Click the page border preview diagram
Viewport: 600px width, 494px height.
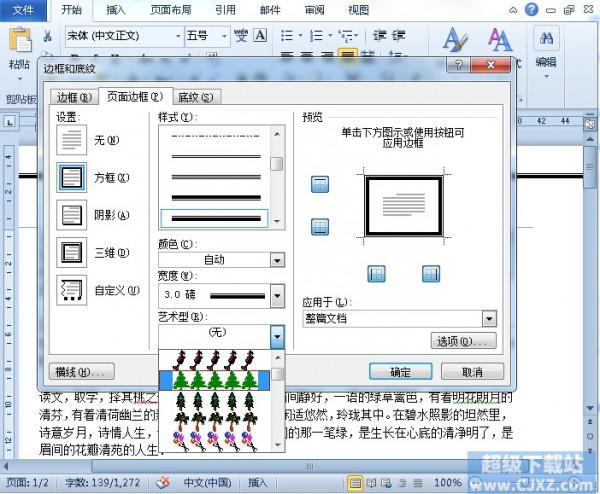[x=404, y=206]
